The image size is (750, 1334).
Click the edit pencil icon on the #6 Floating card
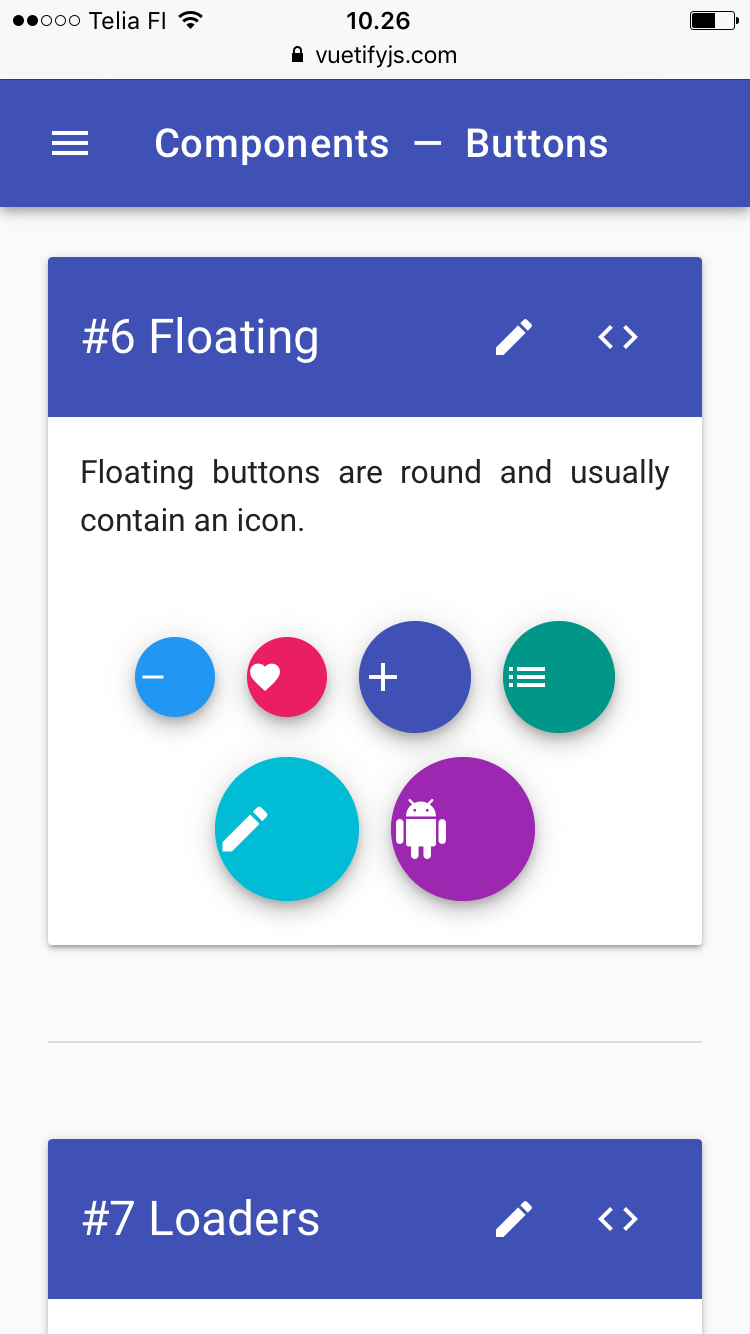tap(513, 337)
